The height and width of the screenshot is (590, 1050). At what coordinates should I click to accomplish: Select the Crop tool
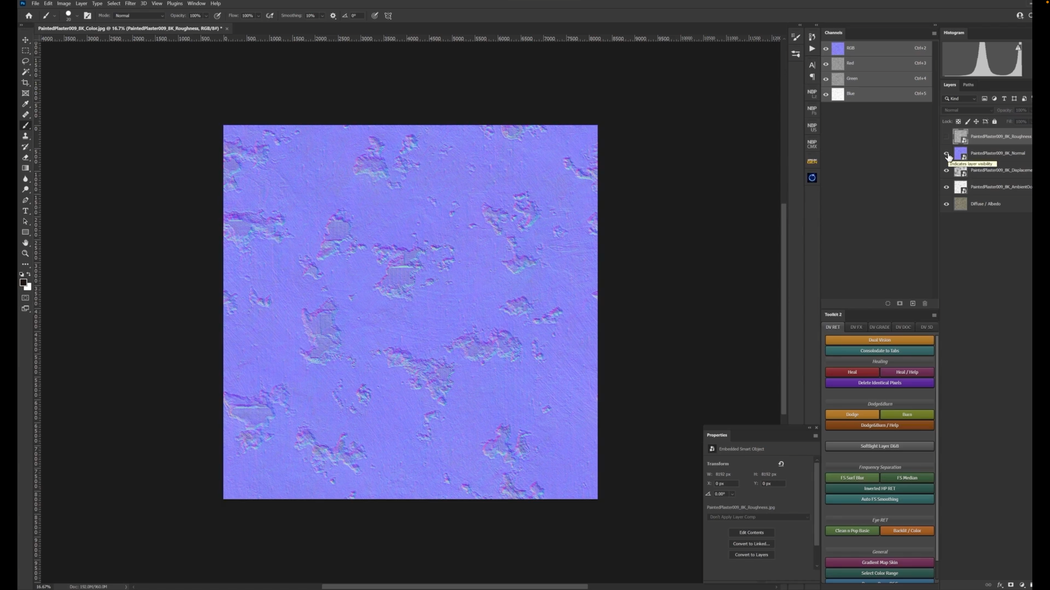(x=25, y=82)
